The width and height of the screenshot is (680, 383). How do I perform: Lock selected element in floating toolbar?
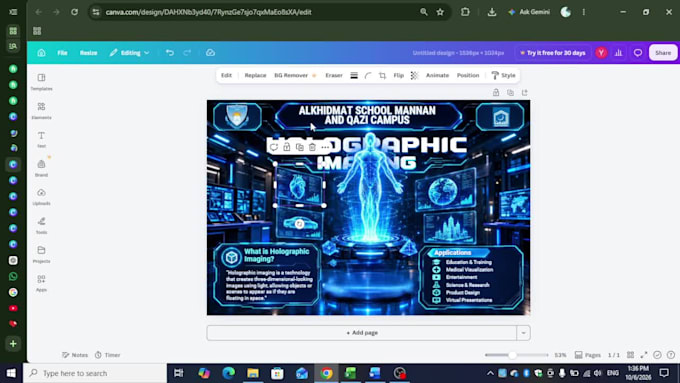(287, 147)
